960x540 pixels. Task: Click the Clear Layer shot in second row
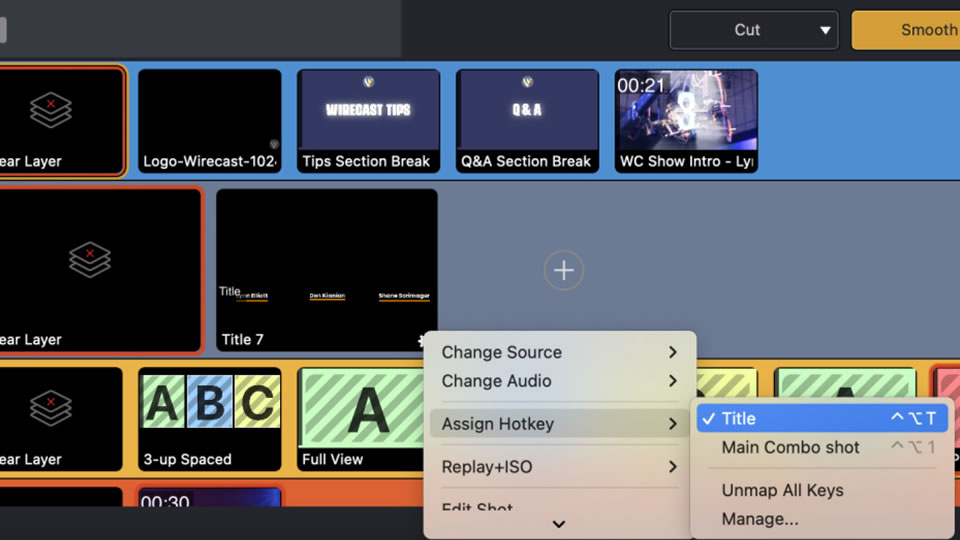(x=100, y=270)
